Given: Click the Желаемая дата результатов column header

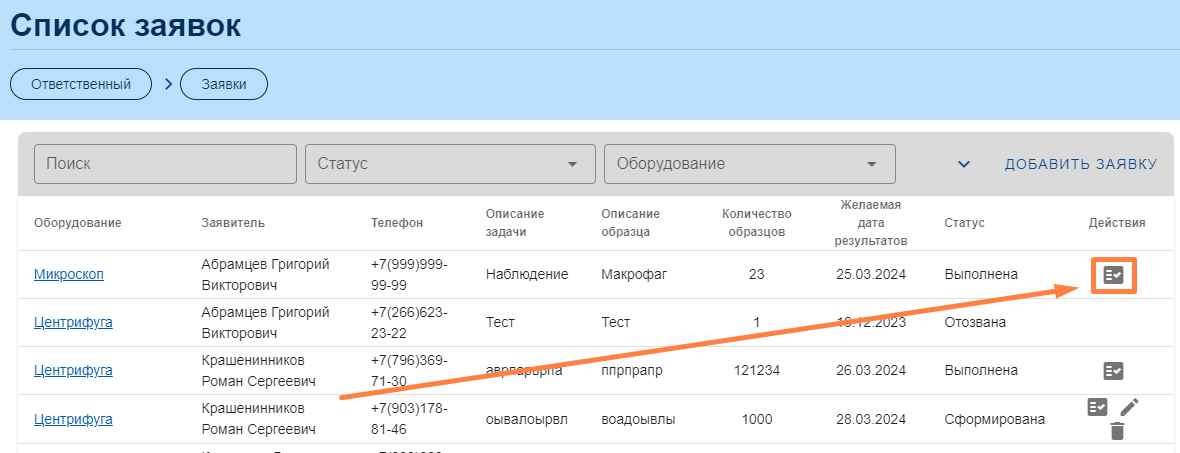Looking at the screenshot, I should (x=871, y=223).
